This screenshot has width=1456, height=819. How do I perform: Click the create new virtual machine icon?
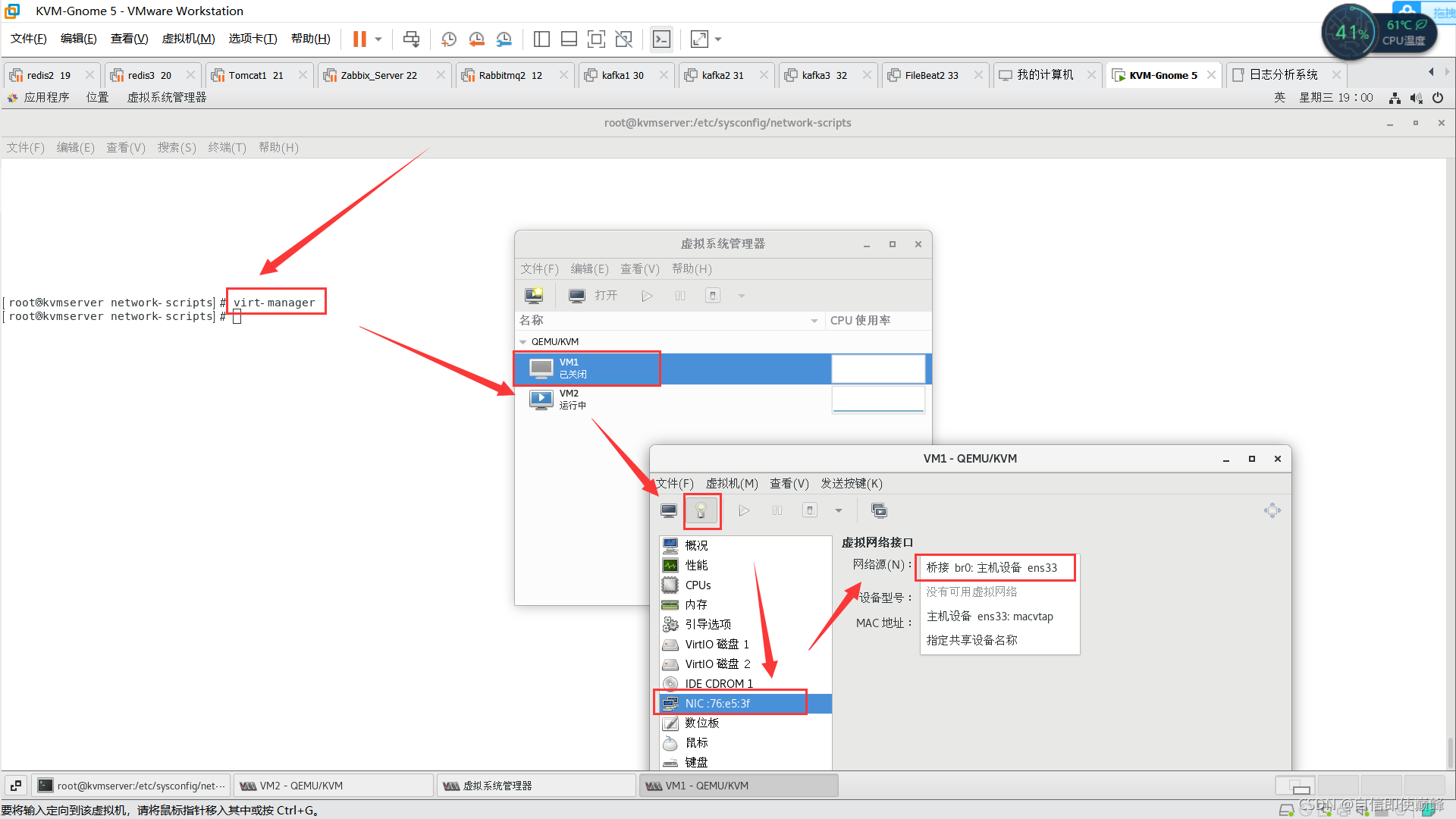(534, 296)
